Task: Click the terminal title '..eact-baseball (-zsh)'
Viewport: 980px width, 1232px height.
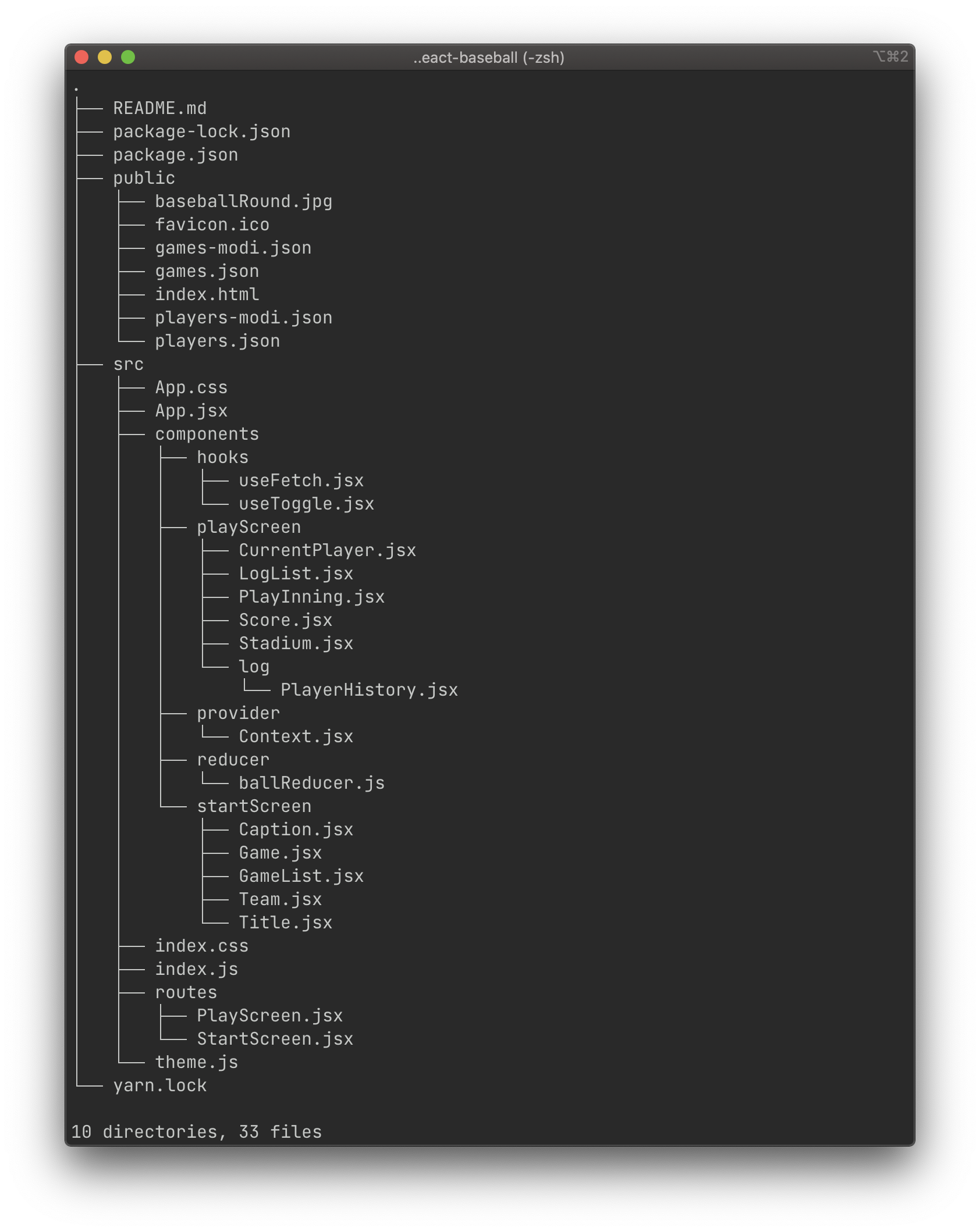Action: click(489, 58)
